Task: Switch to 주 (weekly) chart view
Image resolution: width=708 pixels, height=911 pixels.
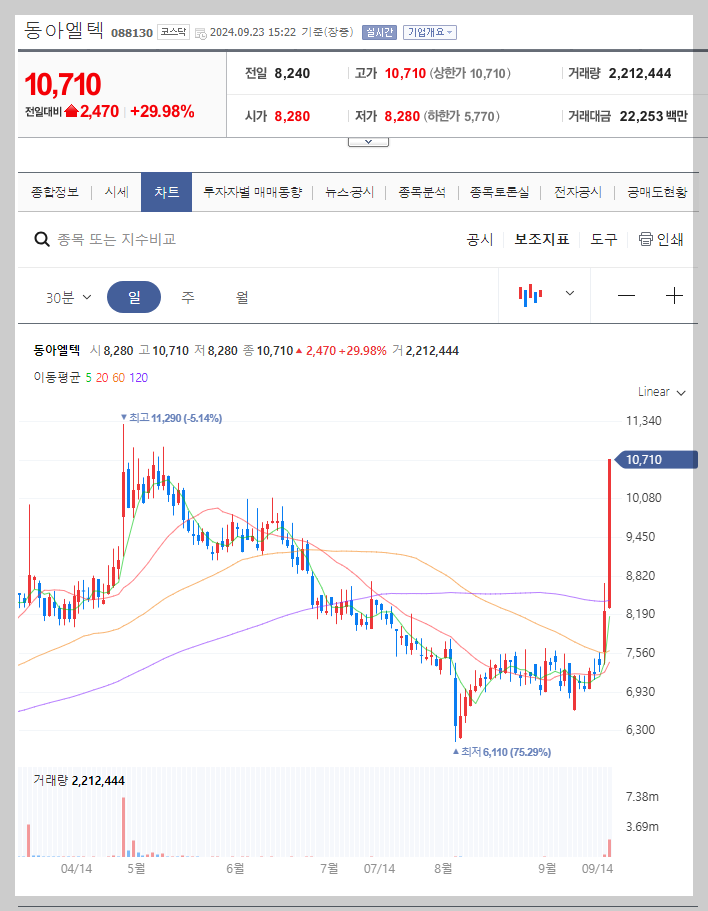Action: point(187,296)
